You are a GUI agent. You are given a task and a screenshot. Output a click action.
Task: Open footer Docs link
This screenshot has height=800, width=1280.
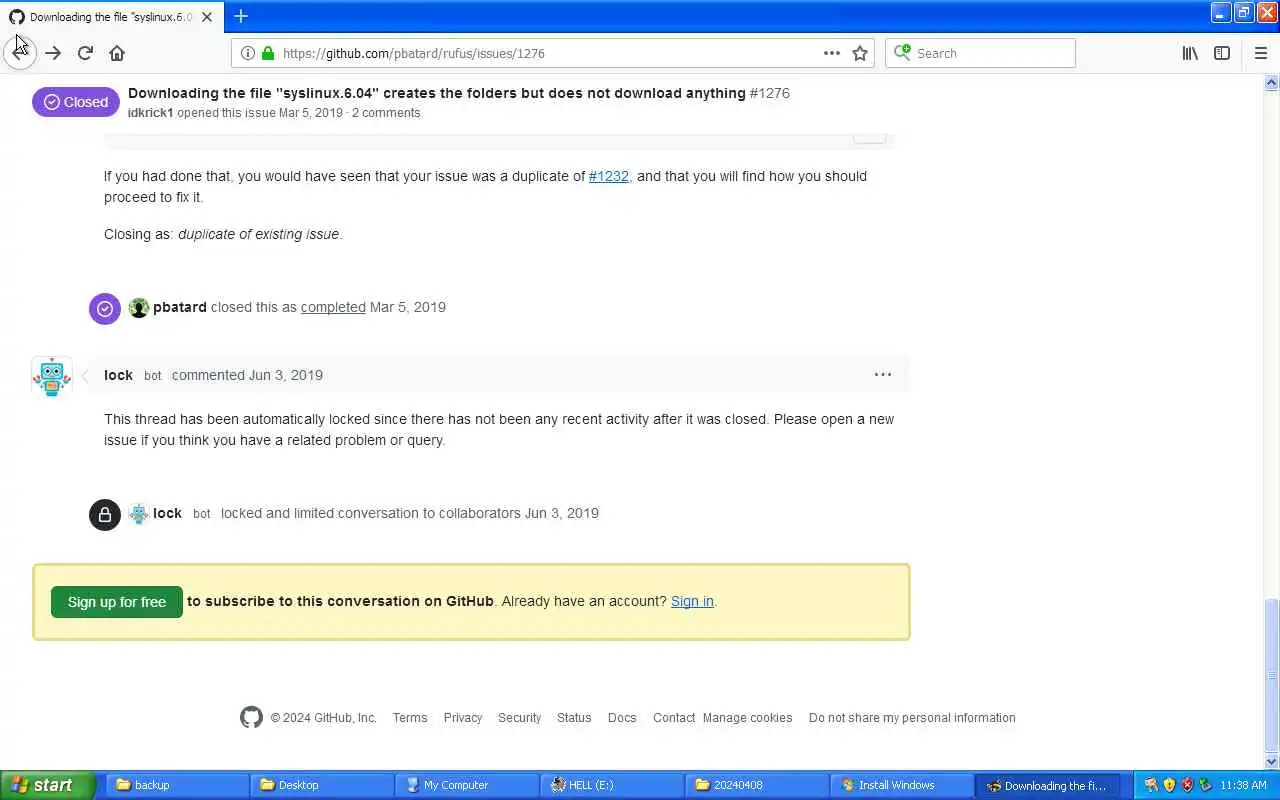point(622,718)
